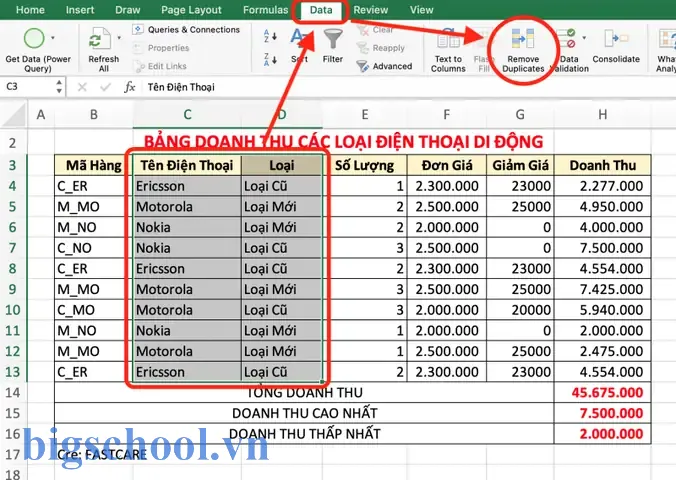Screen dimensions: 676x480
Task: Click the DOANH THU CAO NHẤT label cell
Action: pos(304,413)
